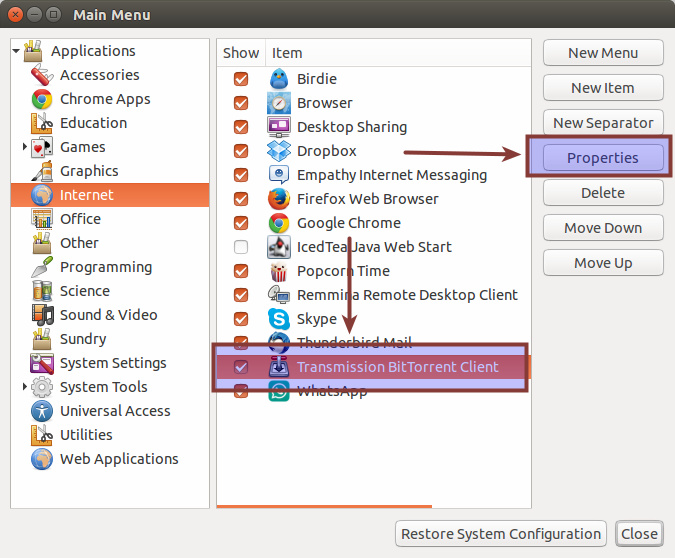The image size is (675, 558).
Task: Uncheck the Desktop Sharing checkbox
Action: pos(241,127)
